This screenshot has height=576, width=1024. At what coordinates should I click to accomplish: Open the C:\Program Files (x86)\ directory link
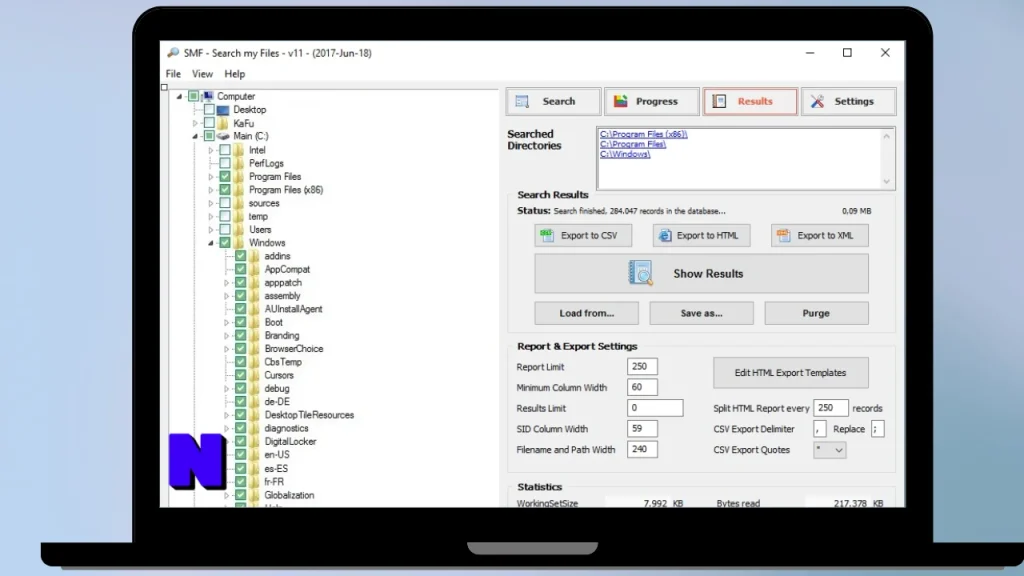point(643,134)
